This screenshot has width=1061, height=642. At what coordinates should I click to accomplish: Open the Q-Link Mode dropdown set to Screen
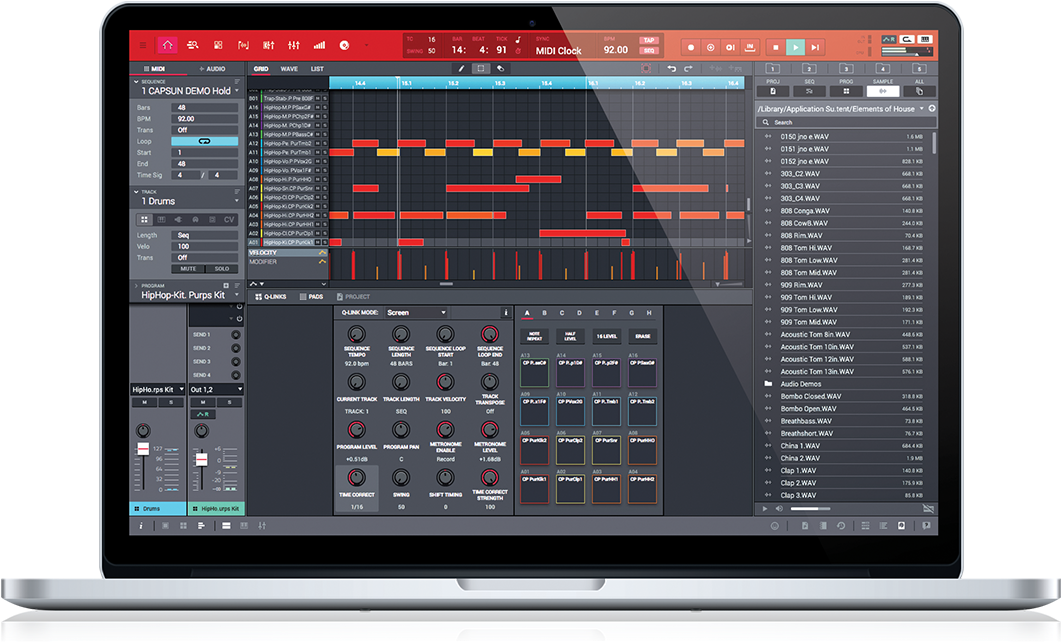pyautogui.click(x=417, y=313)
